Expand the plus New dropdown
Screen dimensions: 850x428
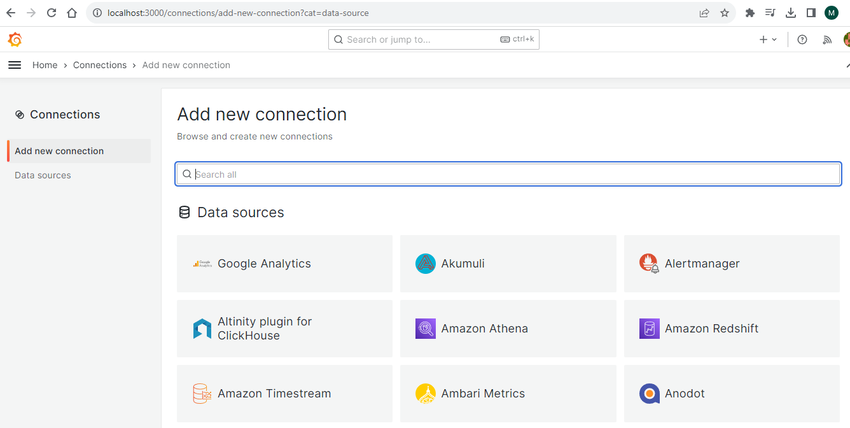(768, 40)
